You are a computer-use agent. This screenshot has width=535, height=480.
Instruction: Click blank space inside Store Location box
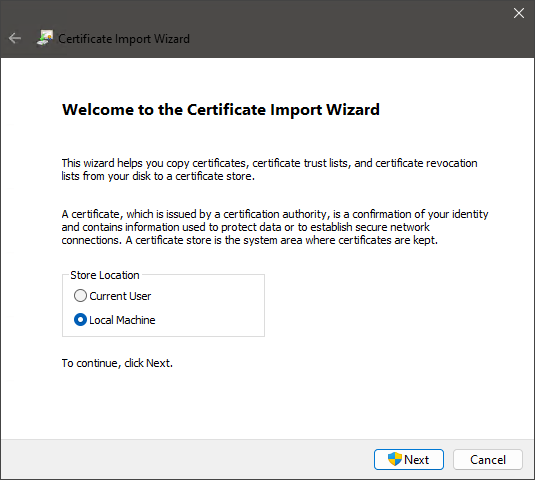pos(212,307)
